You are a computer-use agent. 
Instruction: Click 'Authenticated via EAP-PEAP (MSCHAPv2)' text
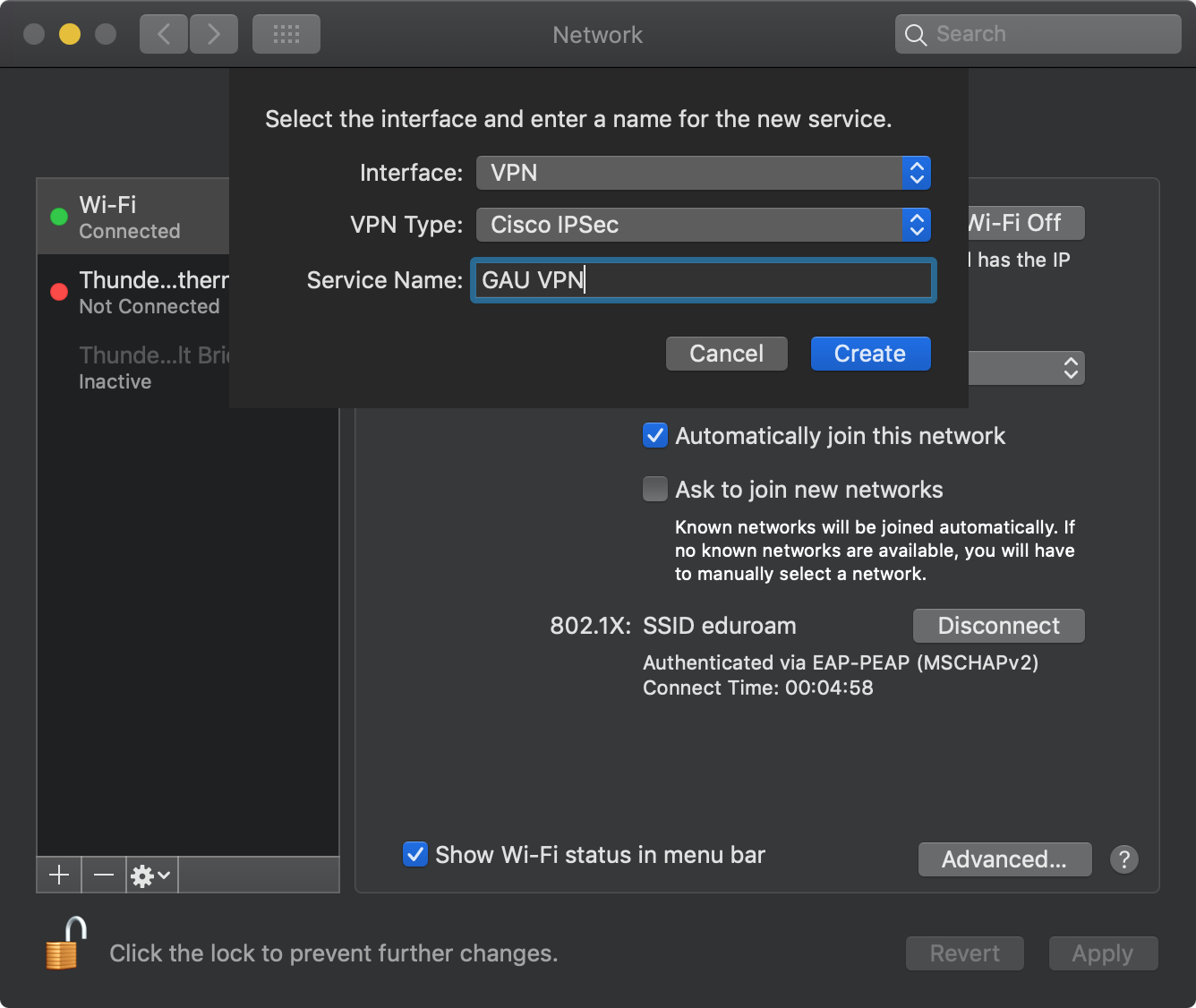841,662
